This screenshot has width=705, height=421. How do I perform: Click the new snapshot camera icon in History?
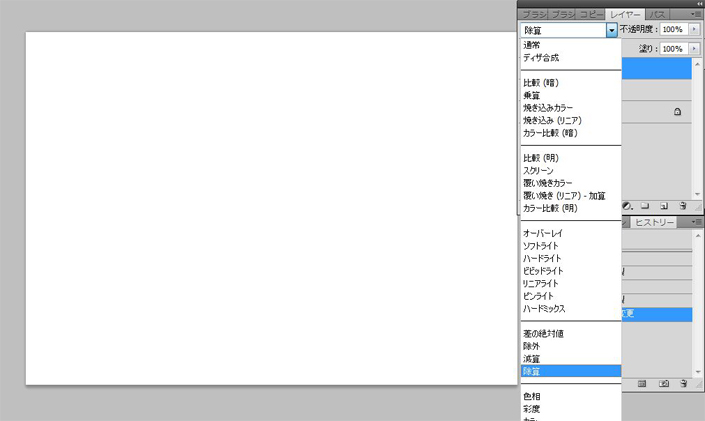click(664, 384)
